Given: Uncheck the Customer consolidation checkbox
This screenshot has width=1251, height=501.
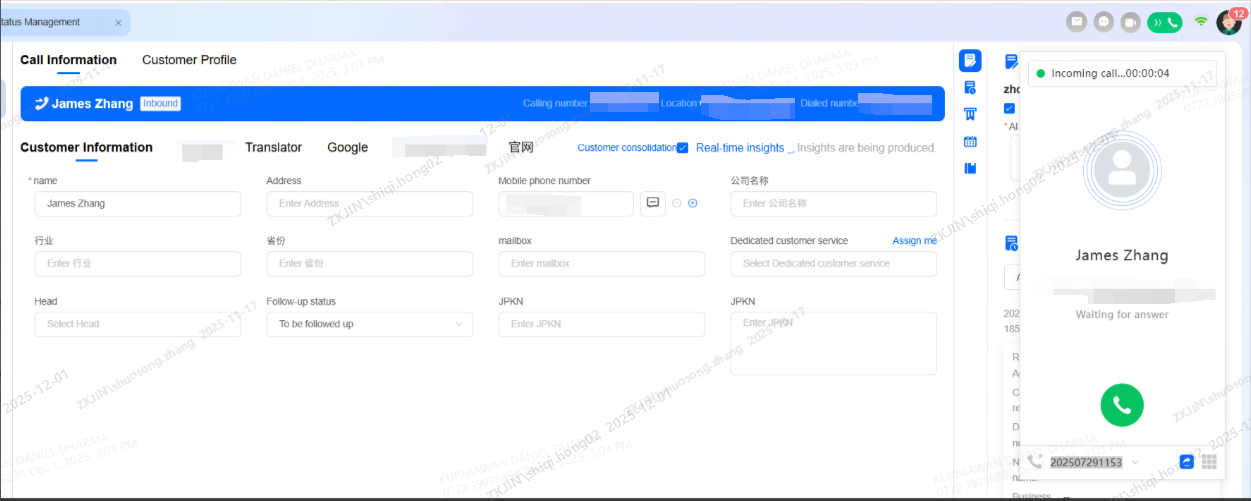Looking at the screenshot, I should 682,148.
